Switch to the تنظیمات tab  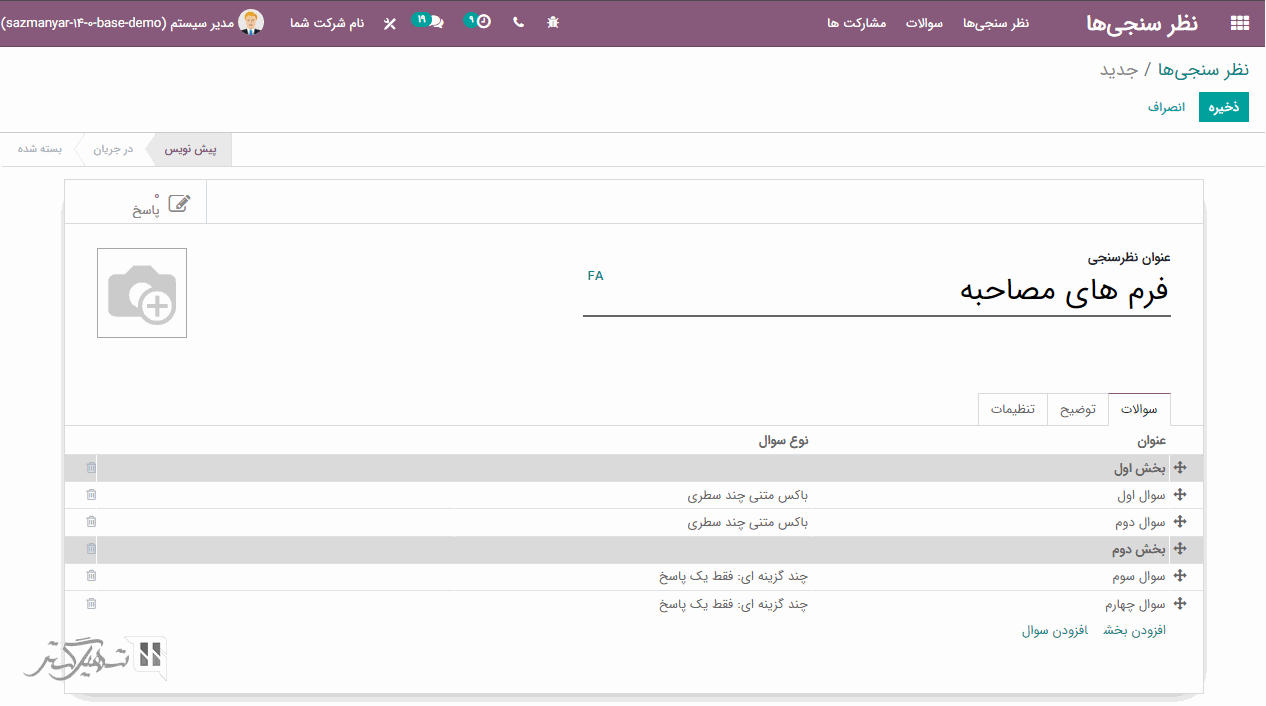1012,410
